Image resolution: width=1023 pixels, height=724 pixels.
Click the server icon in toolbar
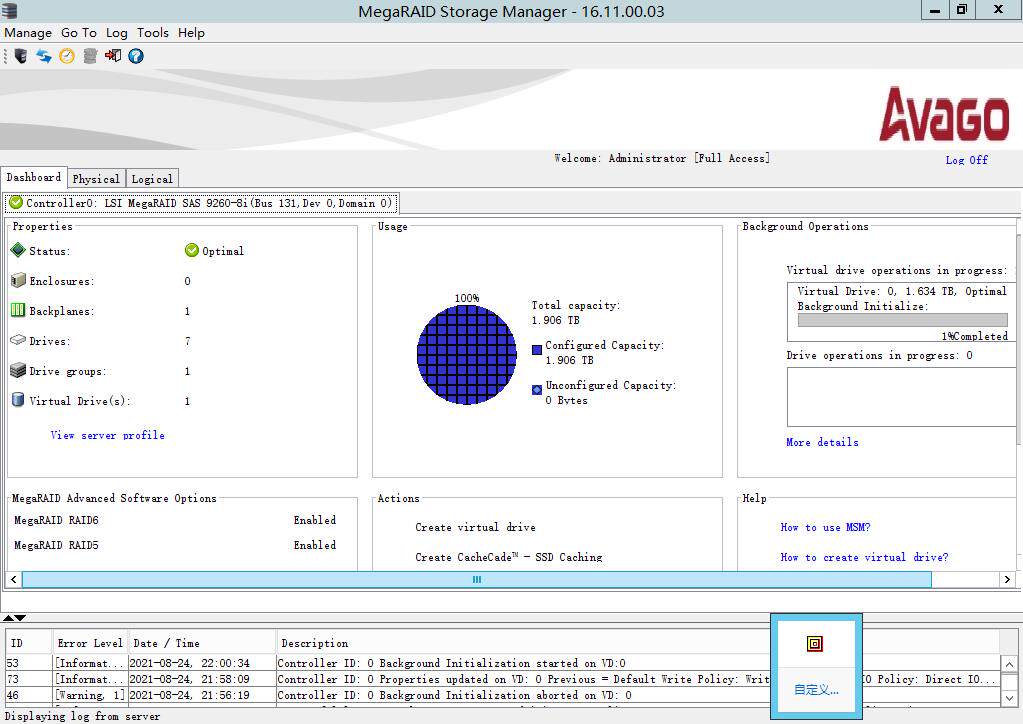(x=21, y=56)
